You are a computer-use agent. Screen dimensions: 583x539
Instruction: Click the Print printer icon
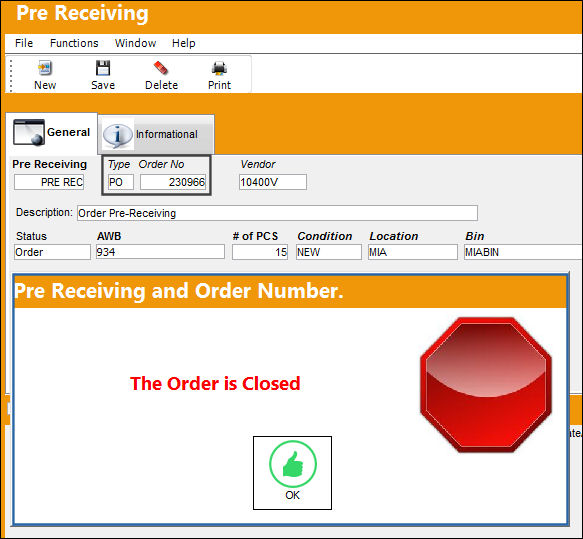219,68
